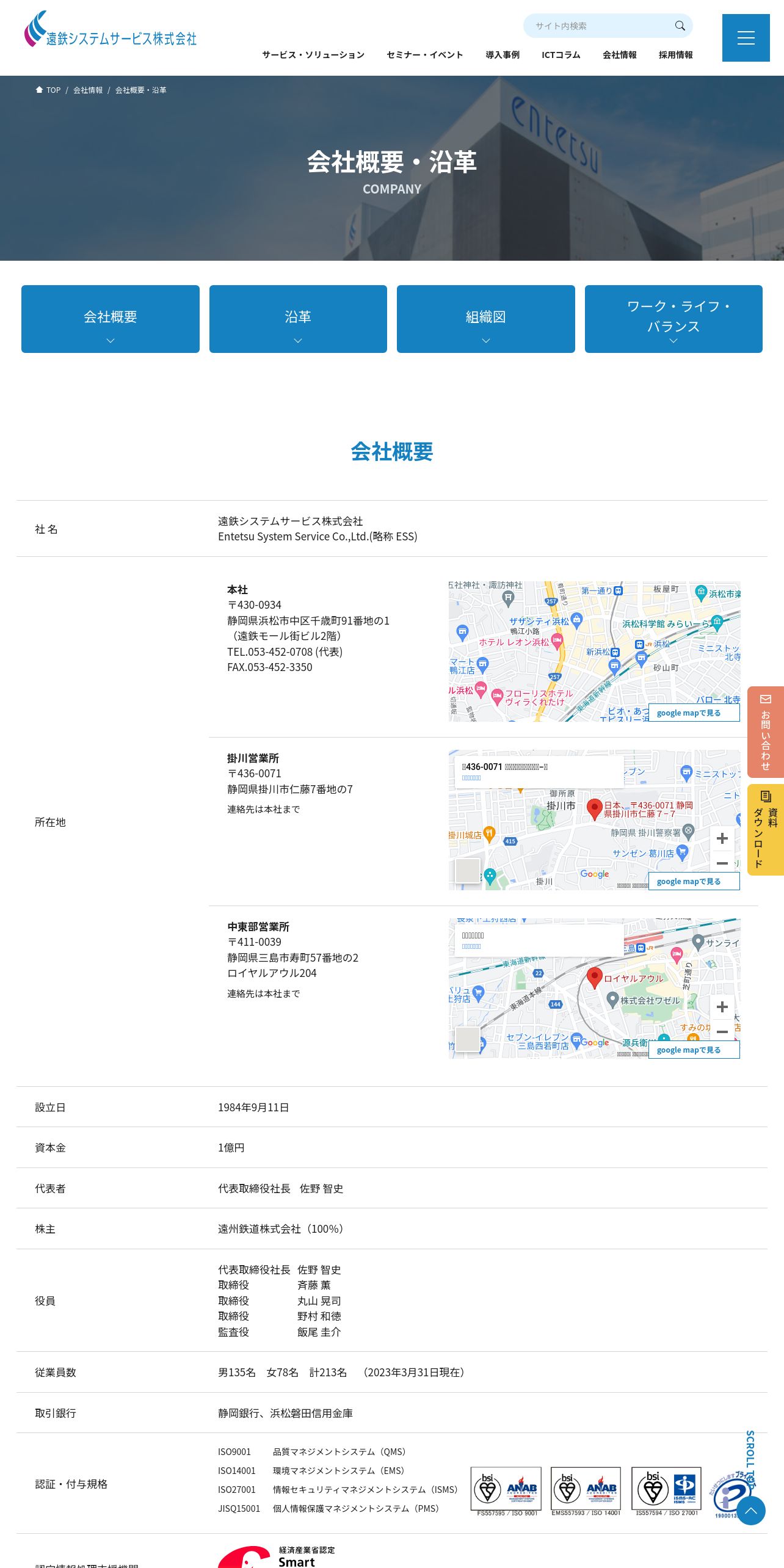The image size is (784, 1568).
Task: Select the ISO27001 row label
Action: 236,1490
